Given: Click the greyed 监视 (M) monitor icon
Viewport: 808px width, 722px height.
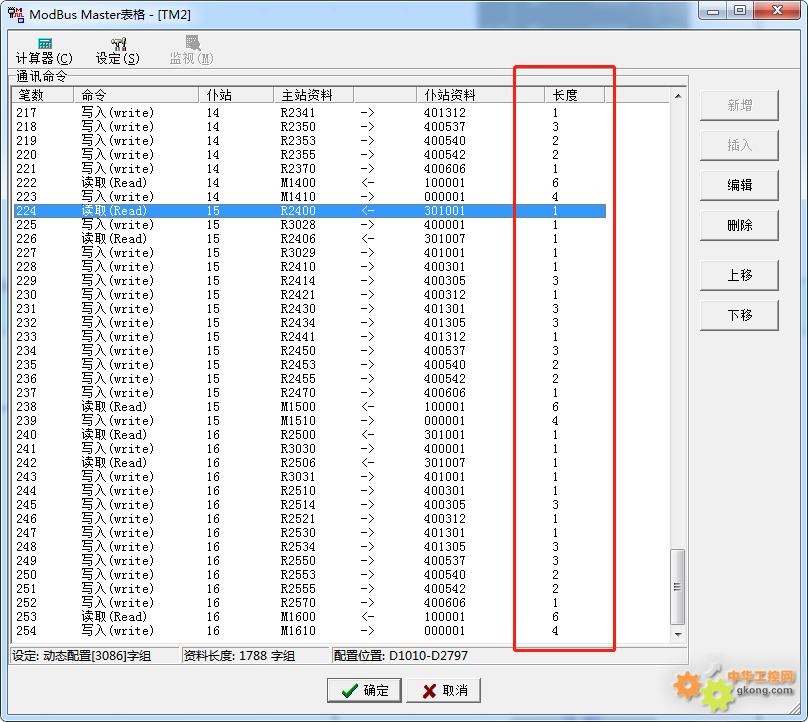Looking at the screenshot, I should pyautogui.click(x=192, y=50).
